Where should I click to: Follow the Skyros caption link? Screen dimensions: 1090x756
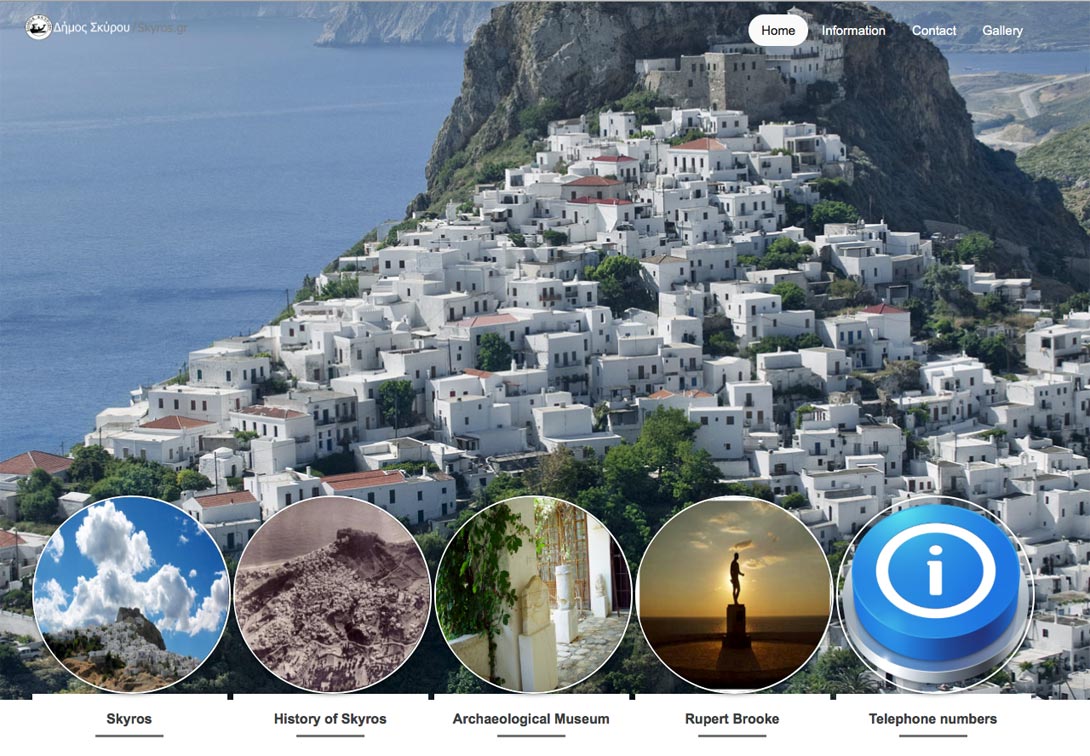tap(129, 719)
